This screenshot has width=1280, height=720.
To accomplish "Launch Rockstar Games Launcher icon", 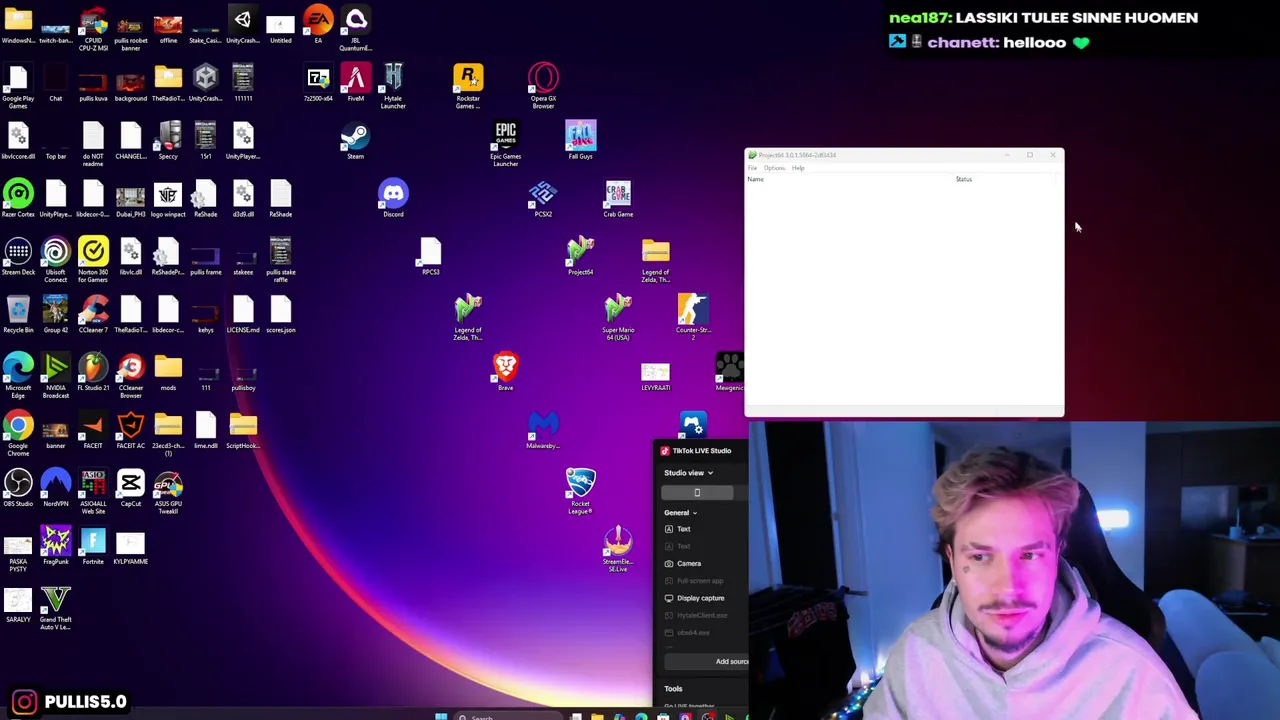I will coord(468,86).
